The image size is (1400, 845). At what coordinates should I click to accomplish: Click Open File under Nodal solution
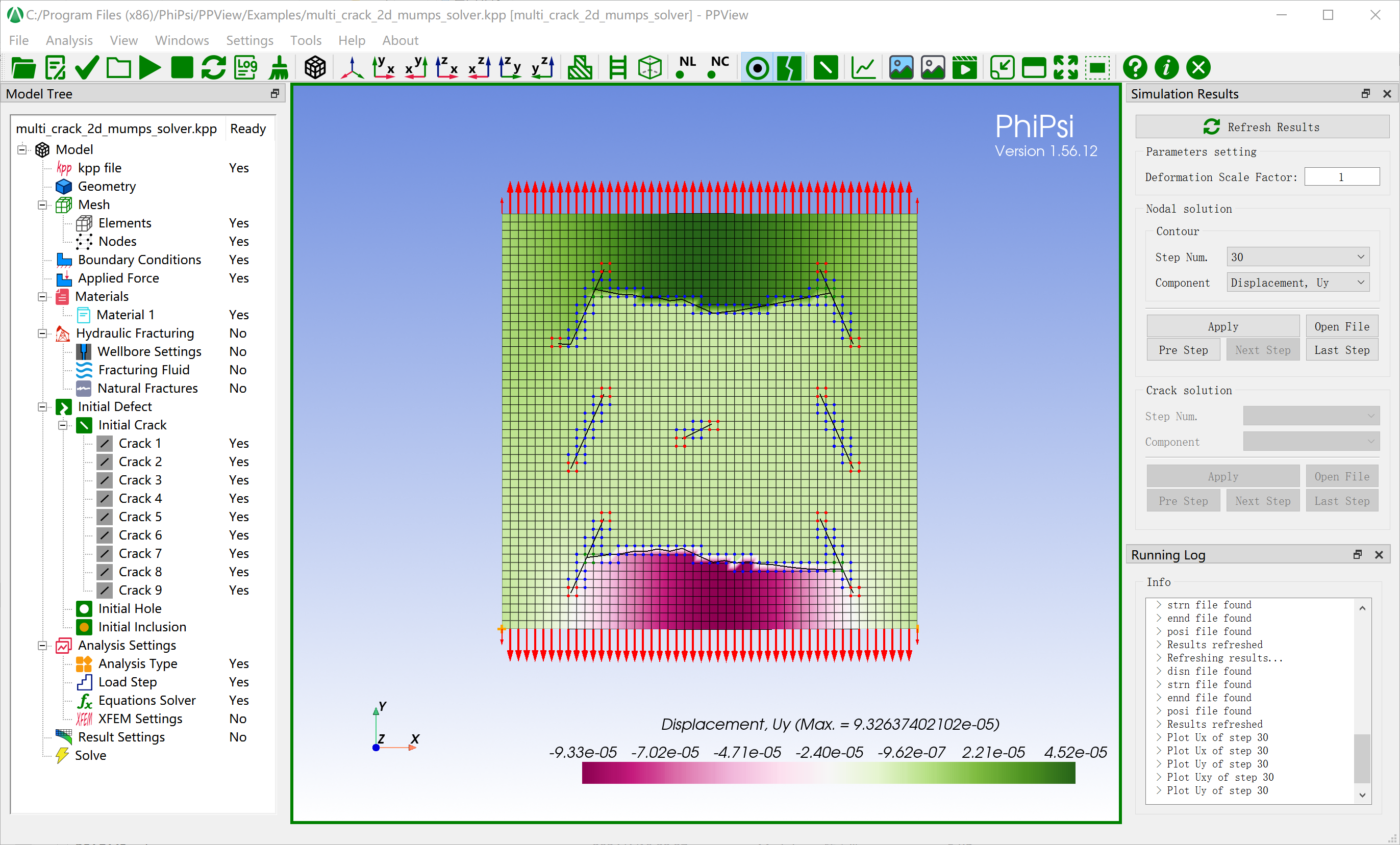1341,326
